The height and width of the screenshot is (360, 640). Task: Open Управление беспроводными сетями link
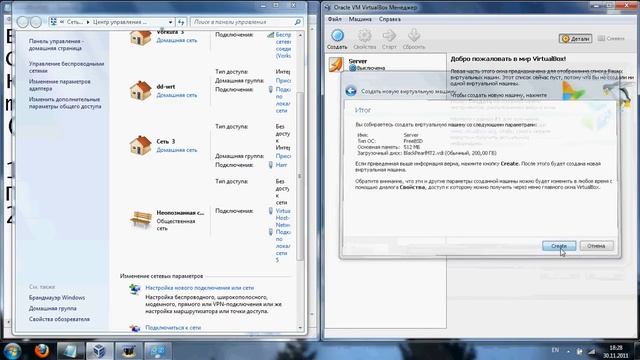[x=66, y=67]
